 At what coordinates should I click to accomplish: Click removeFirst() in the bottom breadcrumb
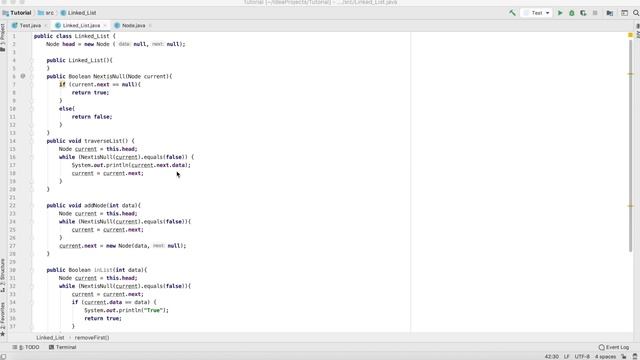(x=92, y=338)
